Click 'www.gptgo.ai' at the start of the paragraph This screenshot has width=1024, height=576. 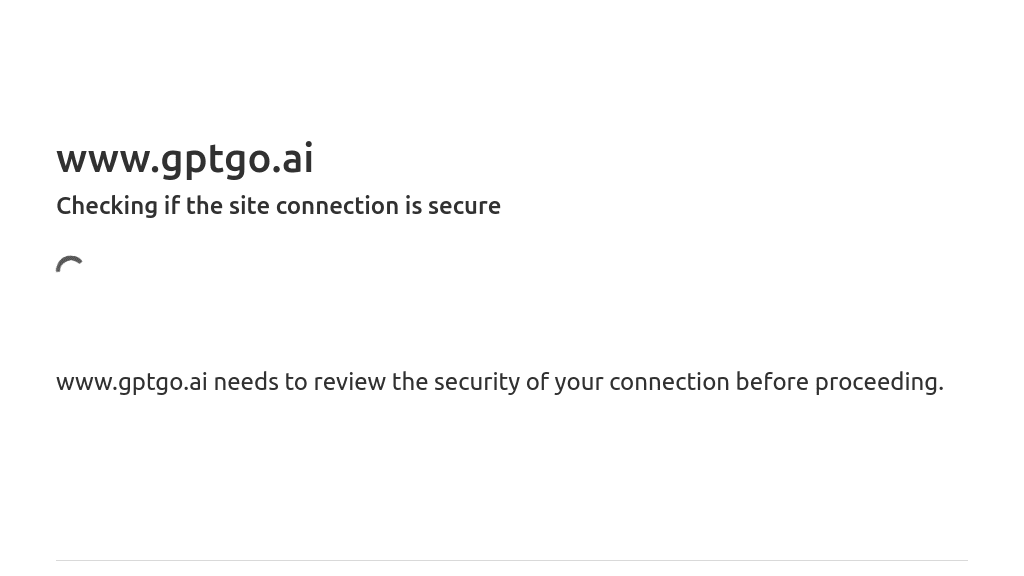[x=131, y=382]
